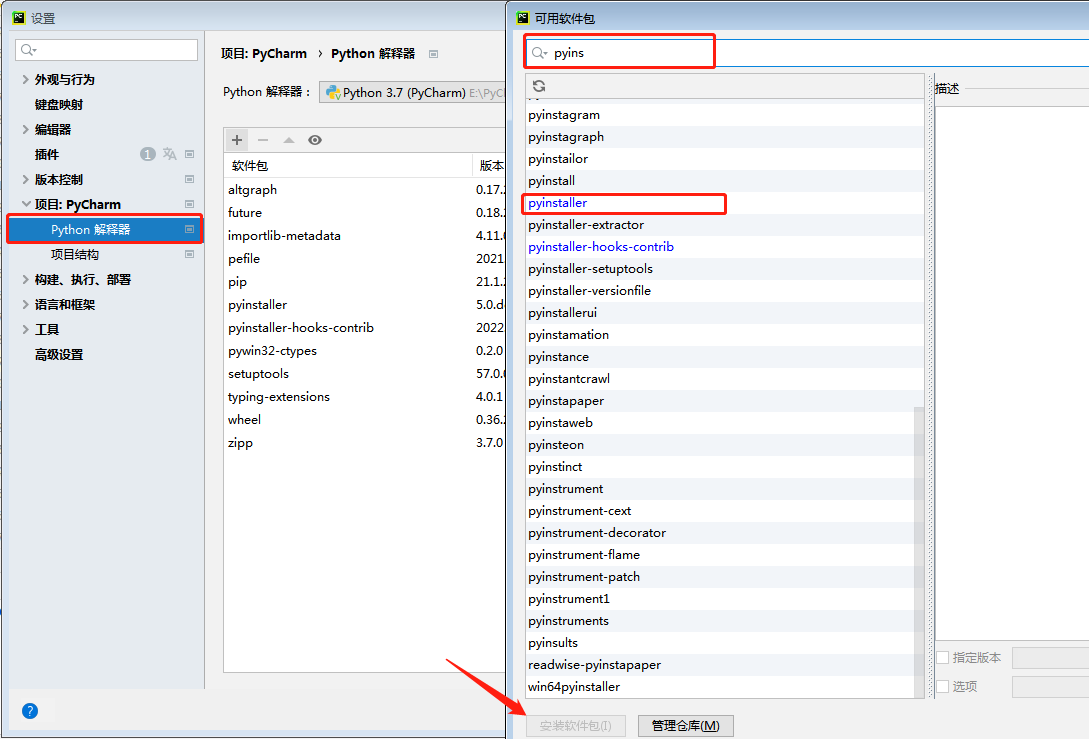Click the available packages list scrollbar
1089x739 pixels.
coord(919,552)
